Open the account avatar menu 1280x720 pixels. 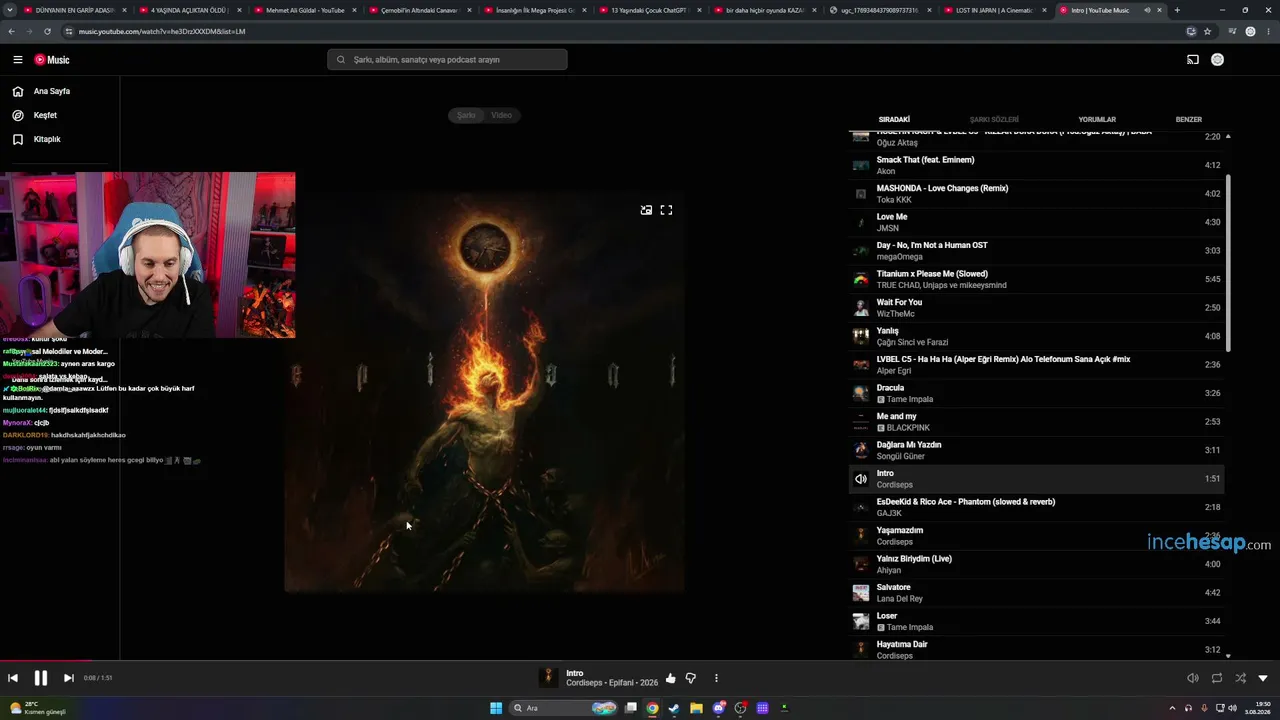pos(1217,60)
